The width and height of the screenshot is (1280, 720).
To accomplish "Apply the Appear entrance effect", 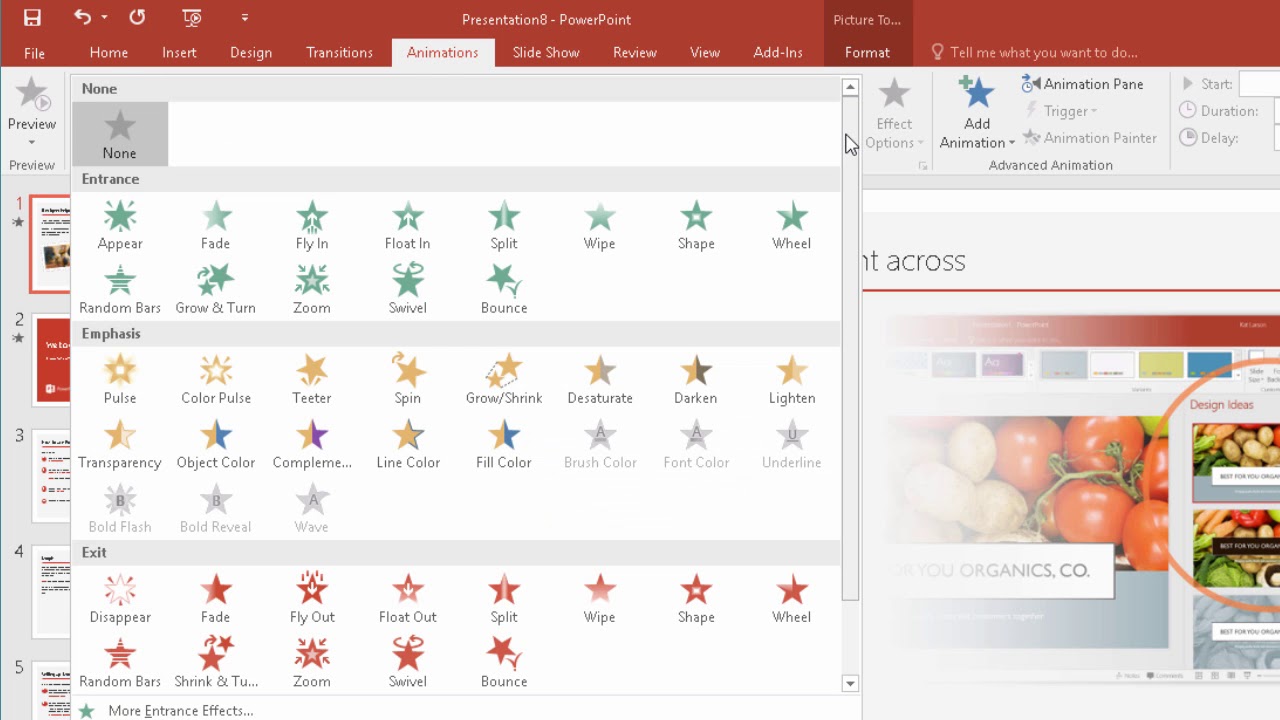I will click(x=120, y=226).
